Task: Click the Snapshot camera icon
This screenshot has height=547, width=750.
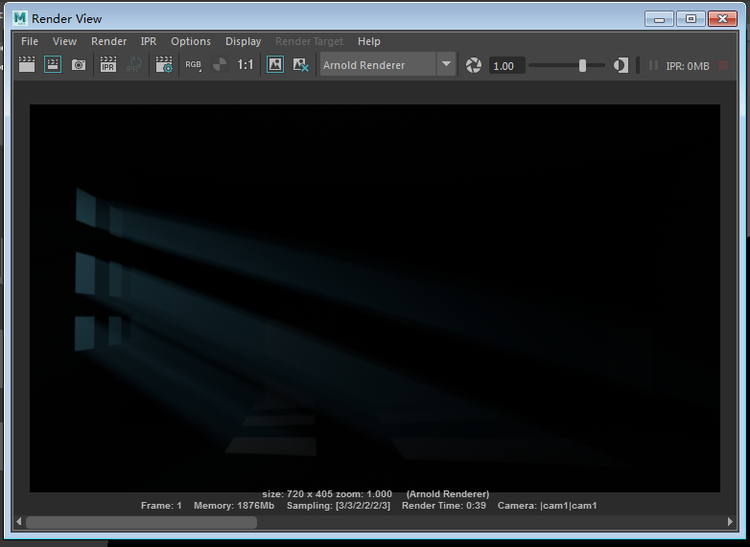Action: click(78, 65)
